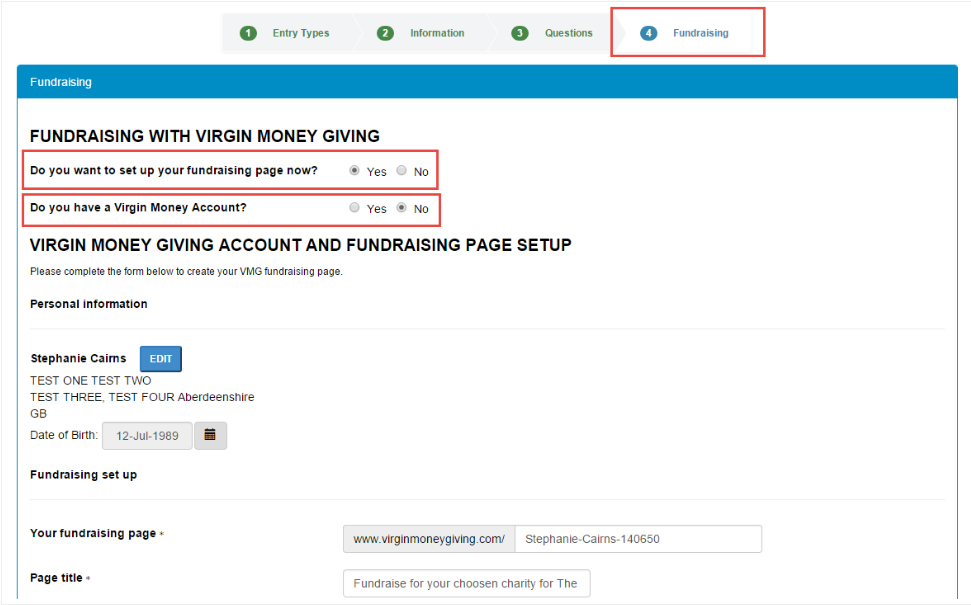The image size is (971, 605).
Task: Edit the fundraising page URL field Stephanie-Cairns-140650
Action: (638, 539)
